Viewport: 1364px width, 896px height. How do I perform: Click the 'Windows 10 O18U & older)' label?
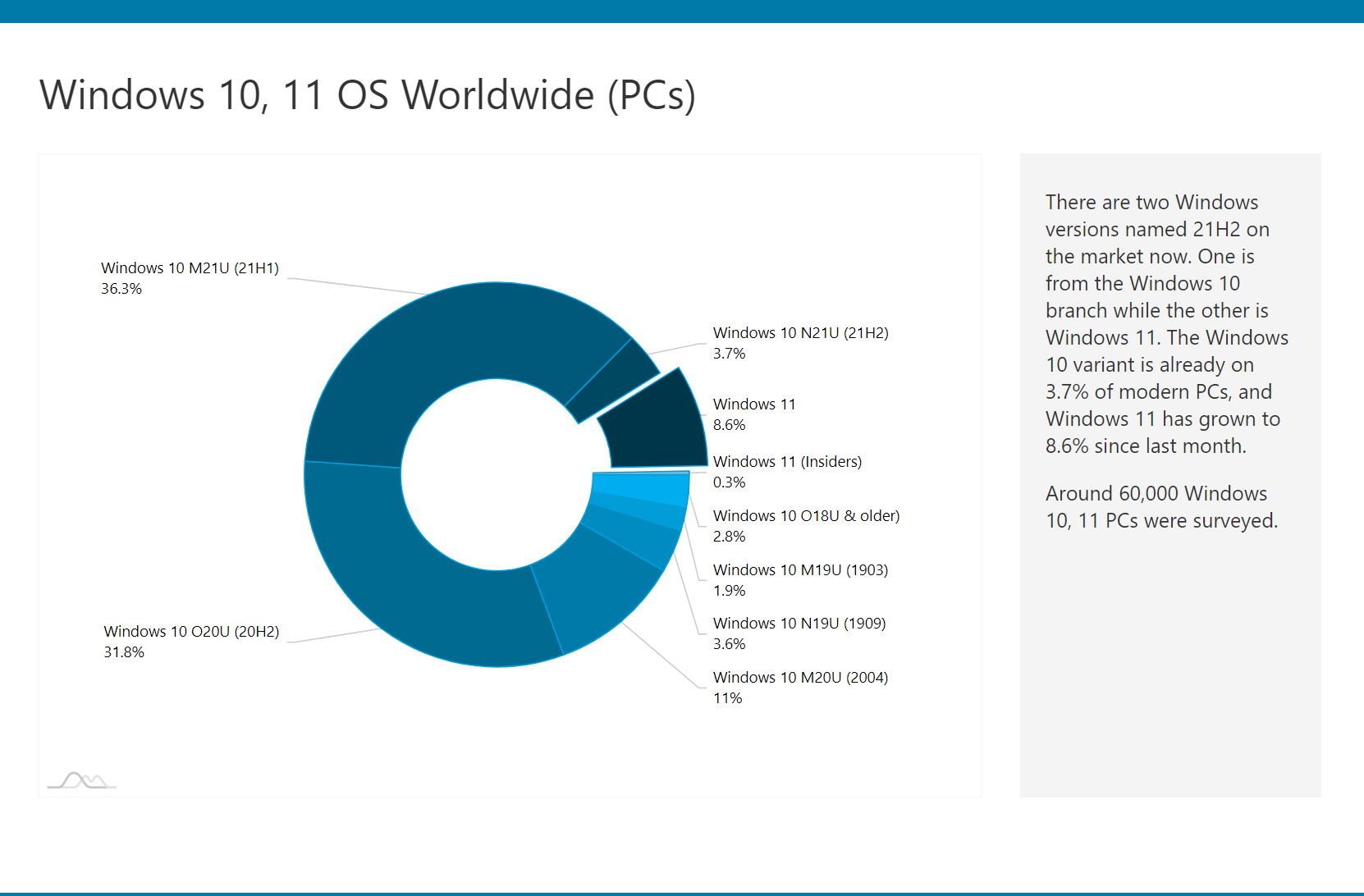806,516
